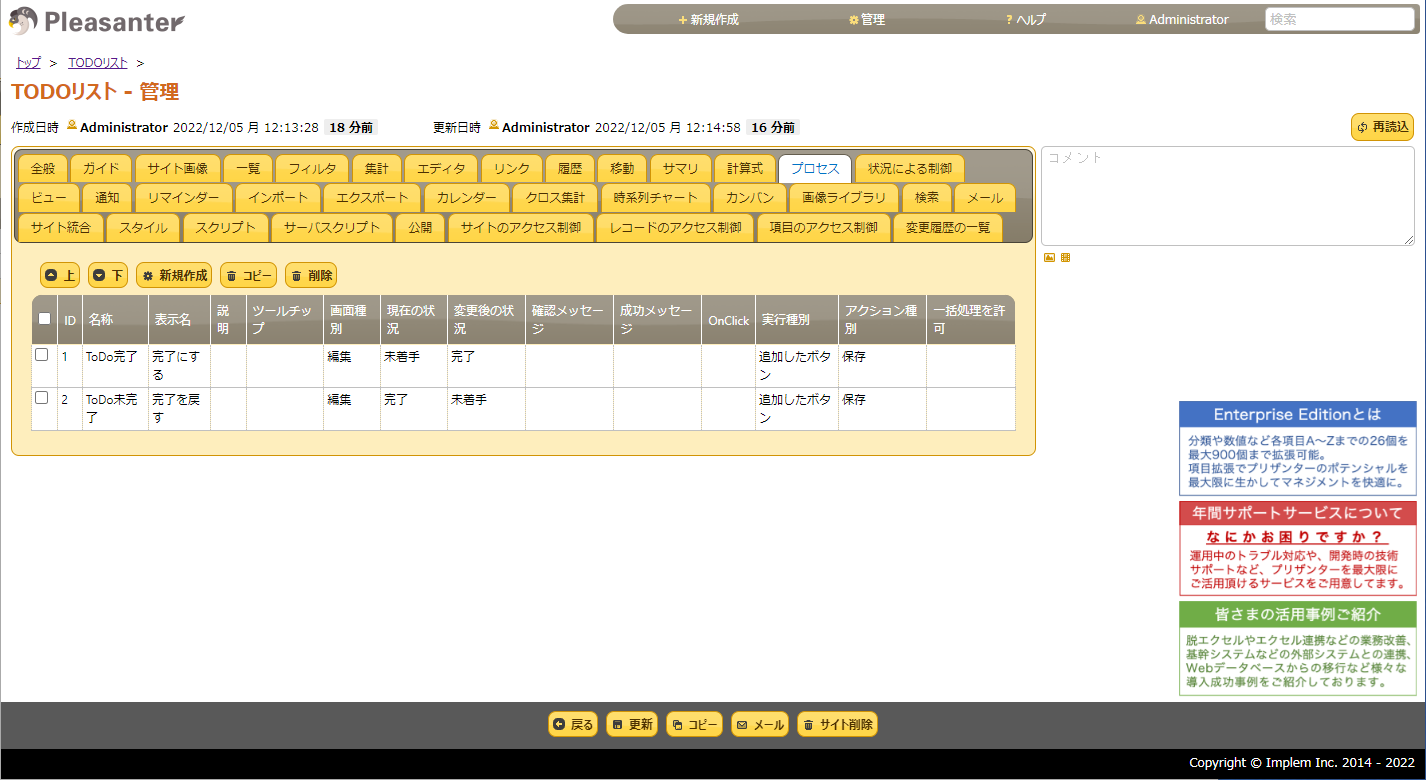Check the checkbox for the ToDo完了 row
This screenshot has width=1426, height=780.
pyautogui.click(x=41, y=354)
